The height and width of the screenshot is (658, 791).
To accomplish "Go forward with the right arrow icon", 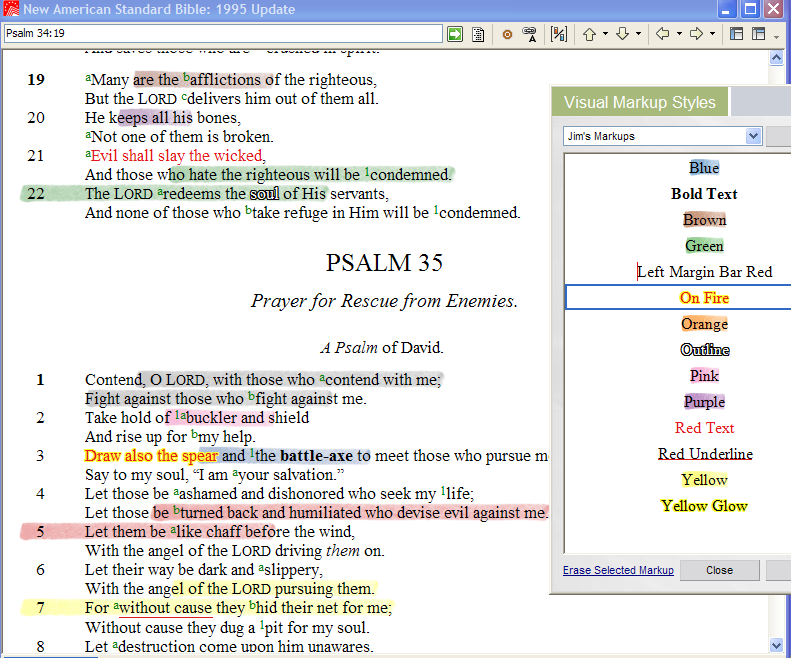I will click(x=696, y=34).
